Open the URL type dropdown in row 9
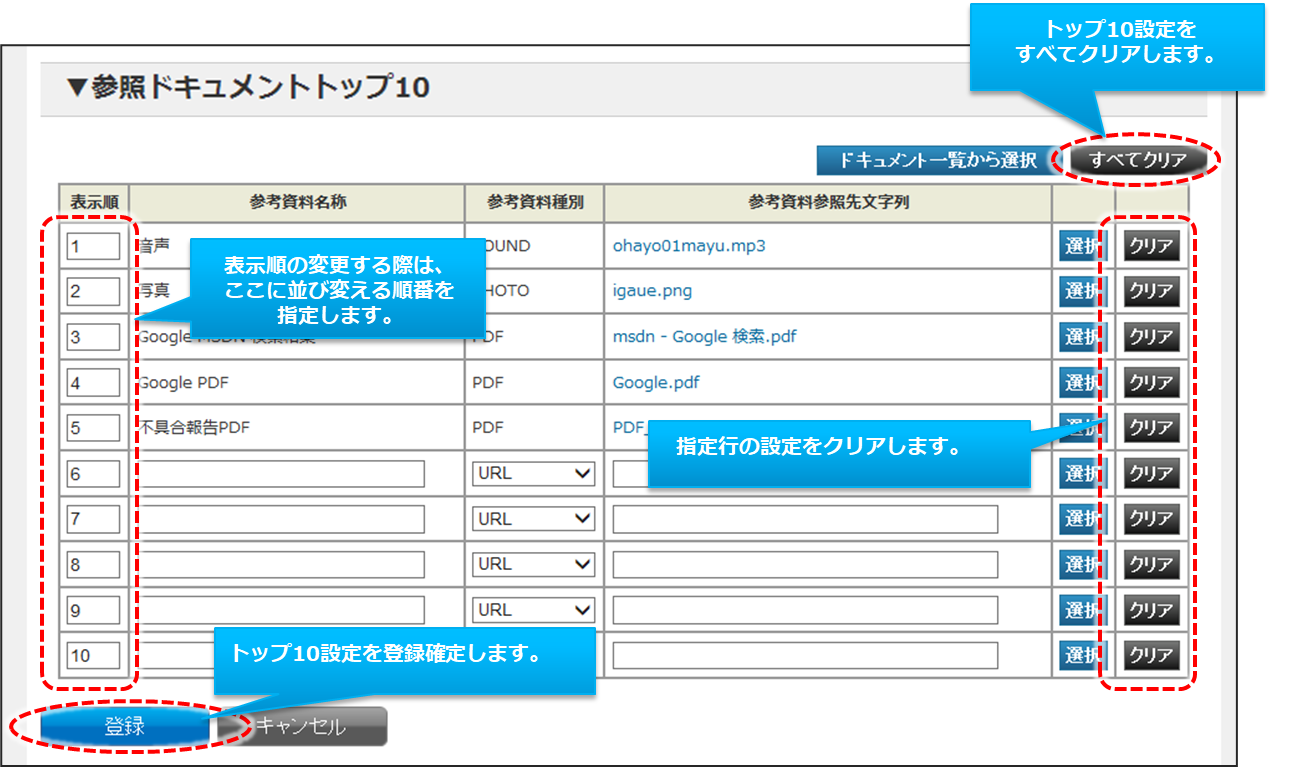 [x=533, y=610]
